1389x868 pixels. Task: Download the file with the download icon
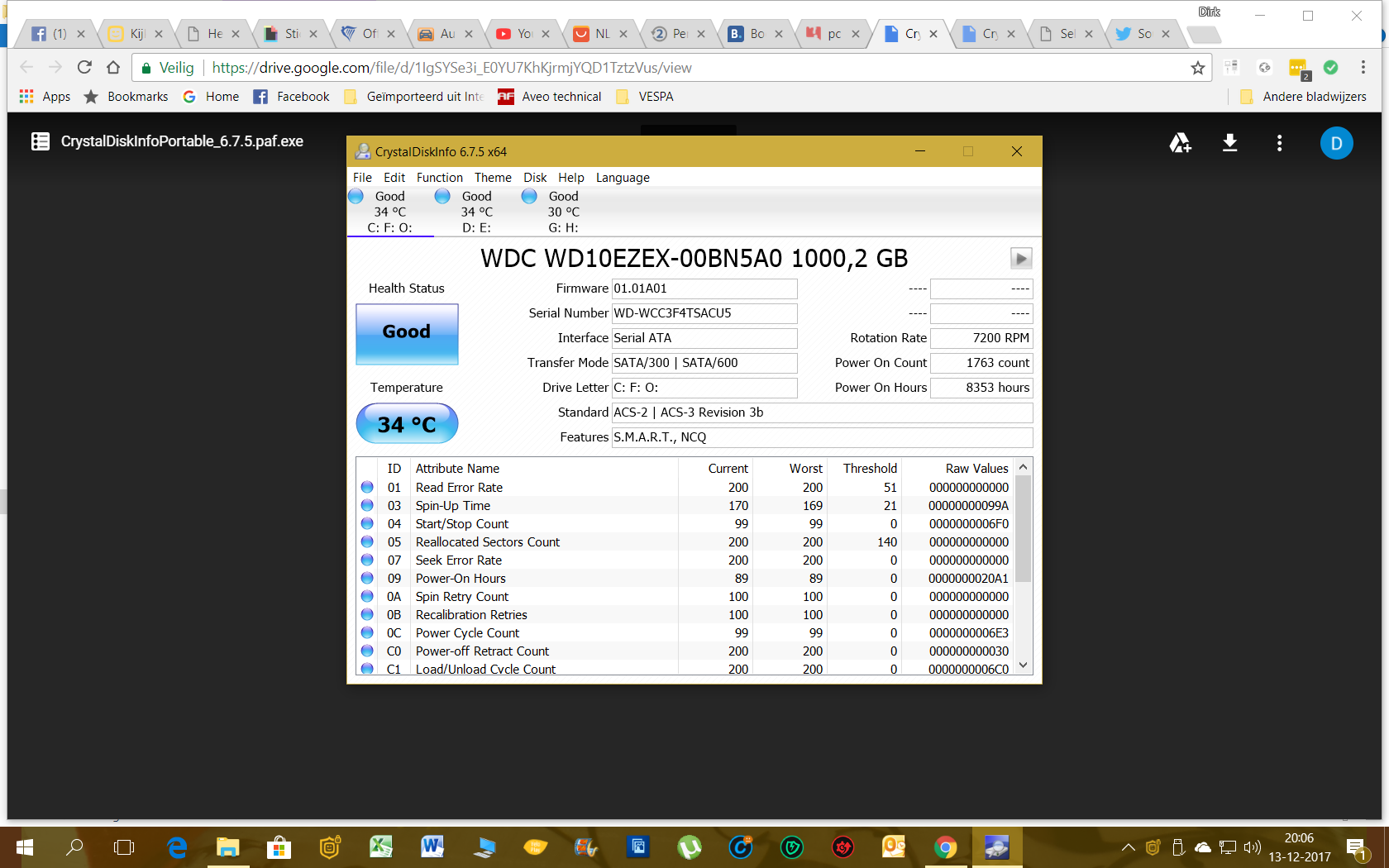(1229, 143)
